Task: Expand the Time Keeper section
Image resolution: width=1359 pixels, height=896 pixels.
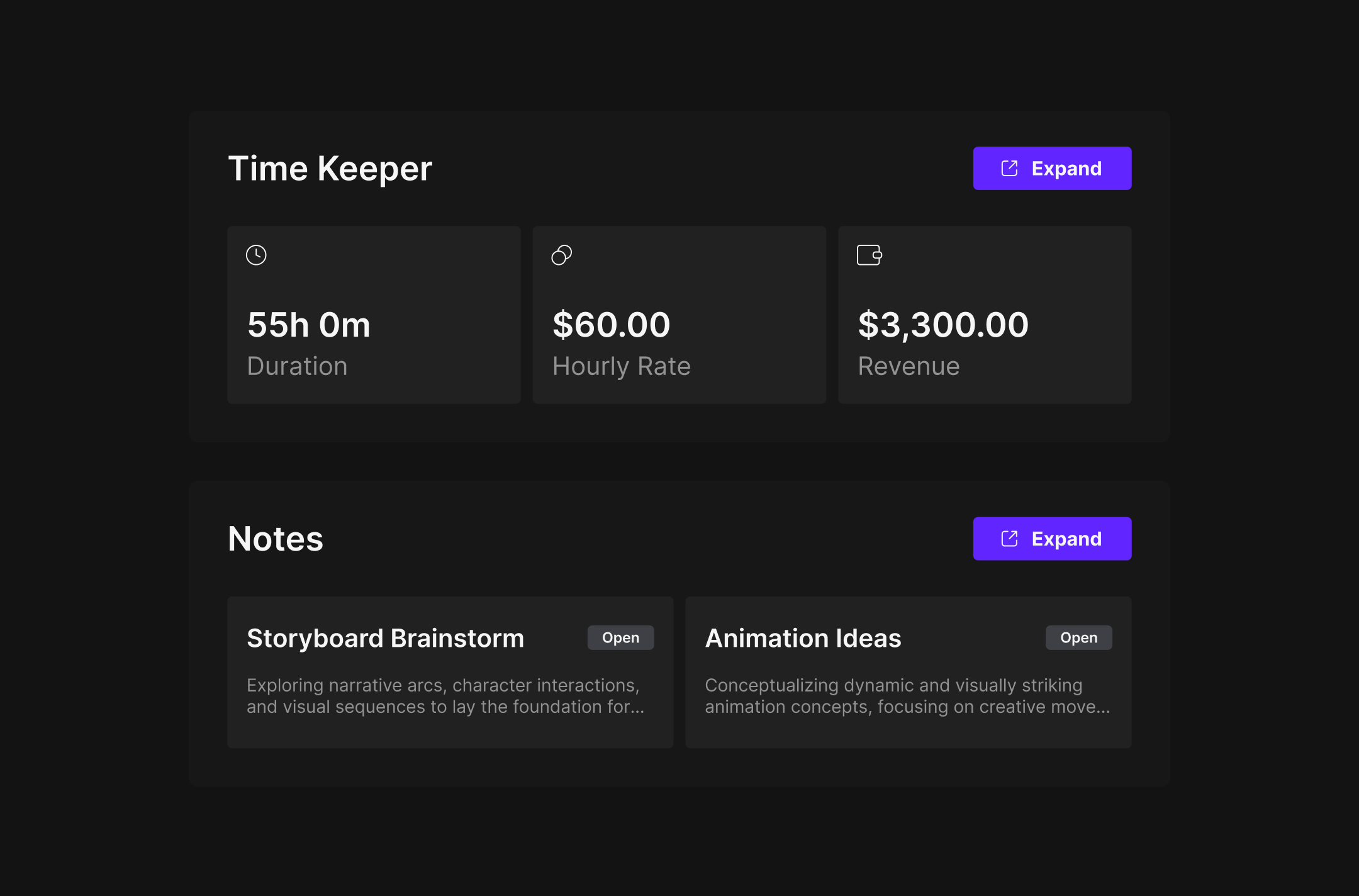Action: pos(1052,168)
